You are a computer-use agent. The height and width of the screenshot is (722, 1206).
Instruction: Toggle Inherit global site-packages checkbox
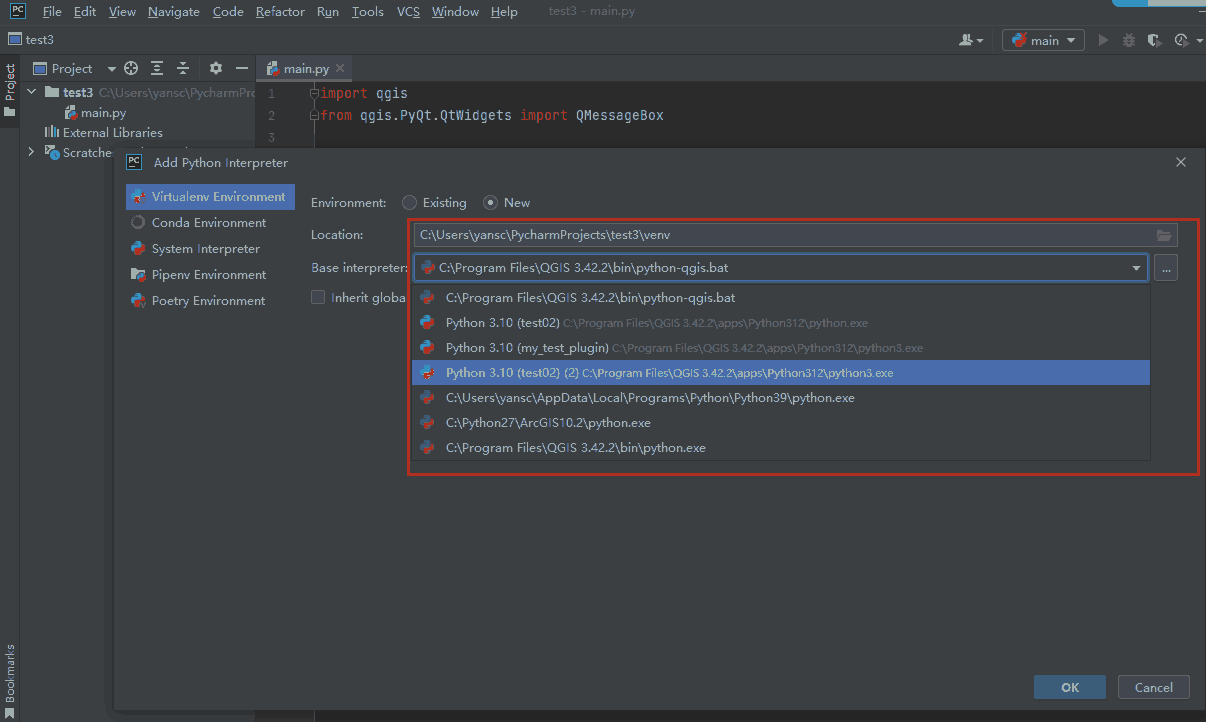tap(318, 297)
